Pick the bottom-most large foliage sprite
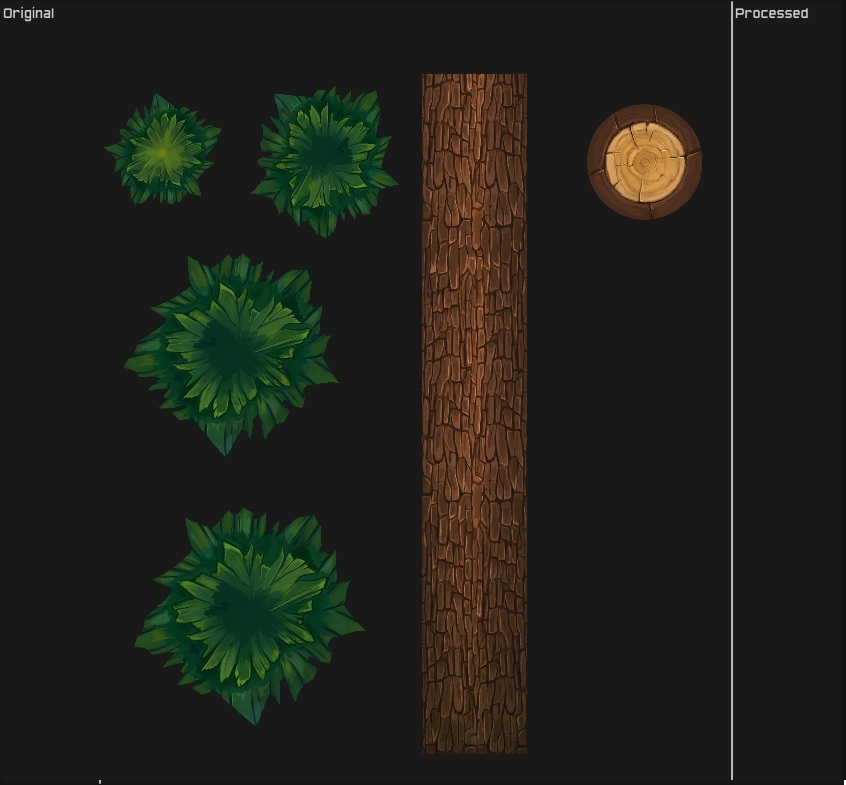This screenshot has height=785, width=846. [249, 616]
